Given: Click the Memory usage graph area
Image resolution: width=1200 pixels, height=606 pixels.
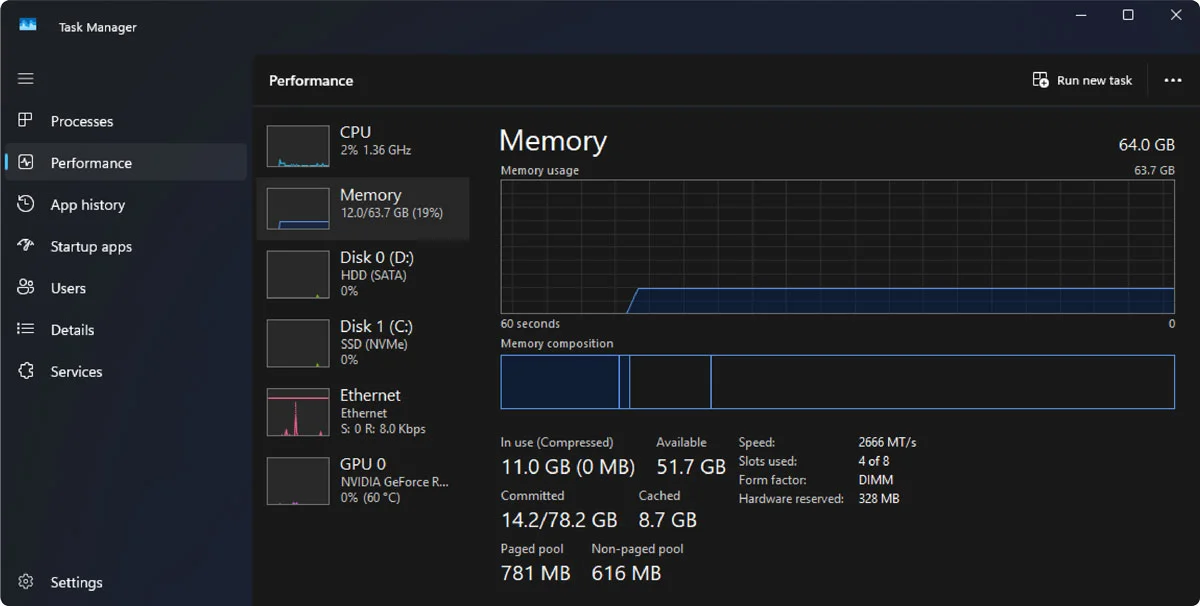Looking at the screenshot, I should point(837,247).
